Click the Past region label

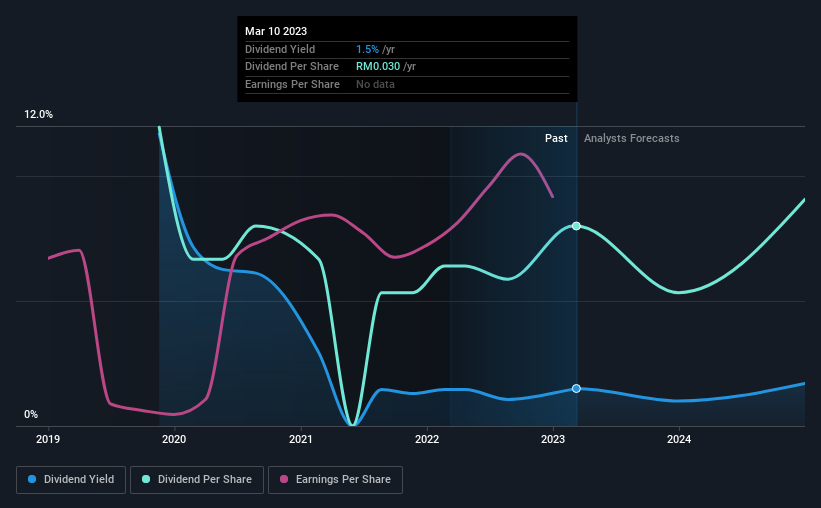(x=556, y=138)
